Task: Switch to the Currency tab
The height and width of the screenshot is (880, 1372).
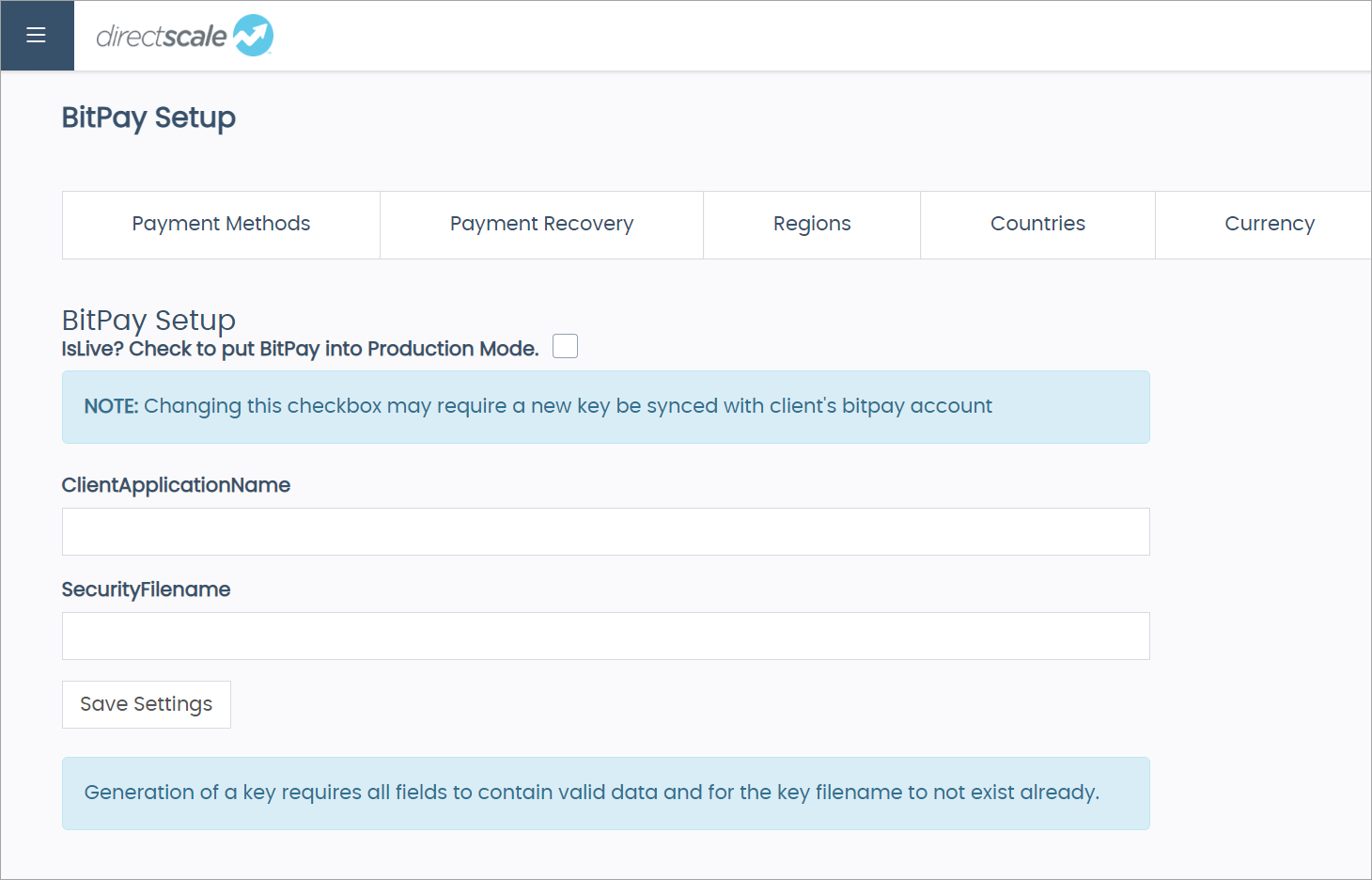Action: [x=1270, y=224]
